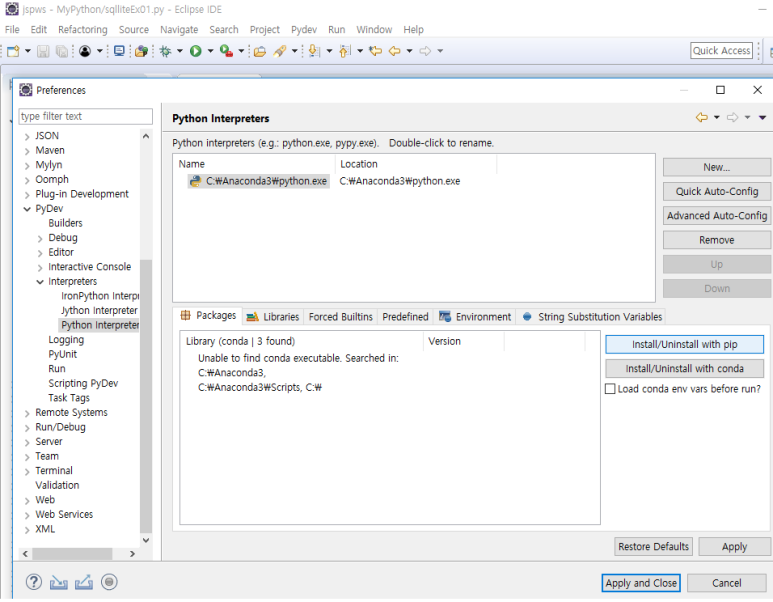Collapse the PyDev tree node
The height and width of the screenshot is (602, 773).
(27, 209)
